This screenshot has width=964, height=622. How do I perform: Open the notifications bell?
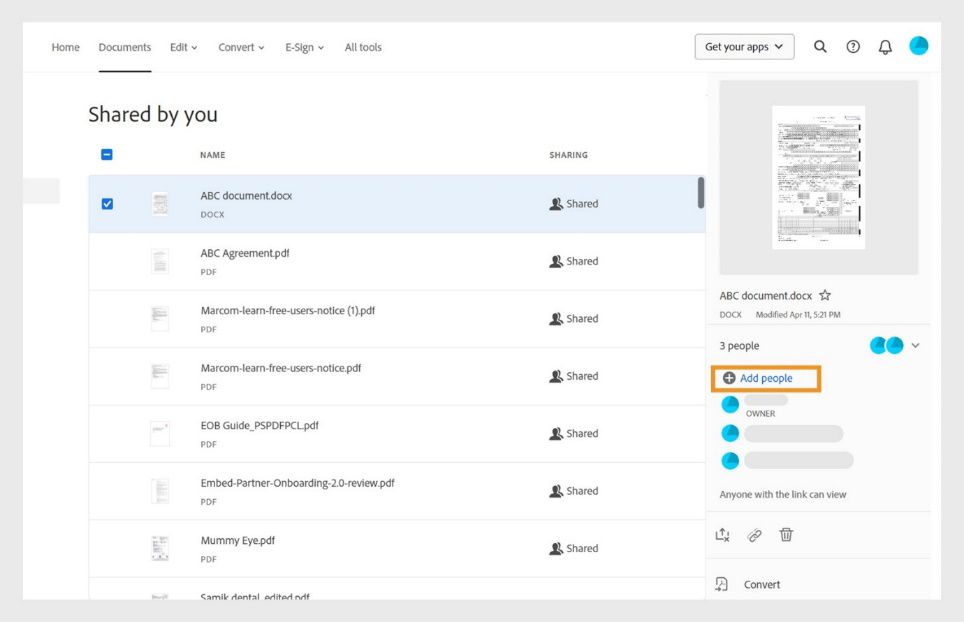[x=885, y=47]
